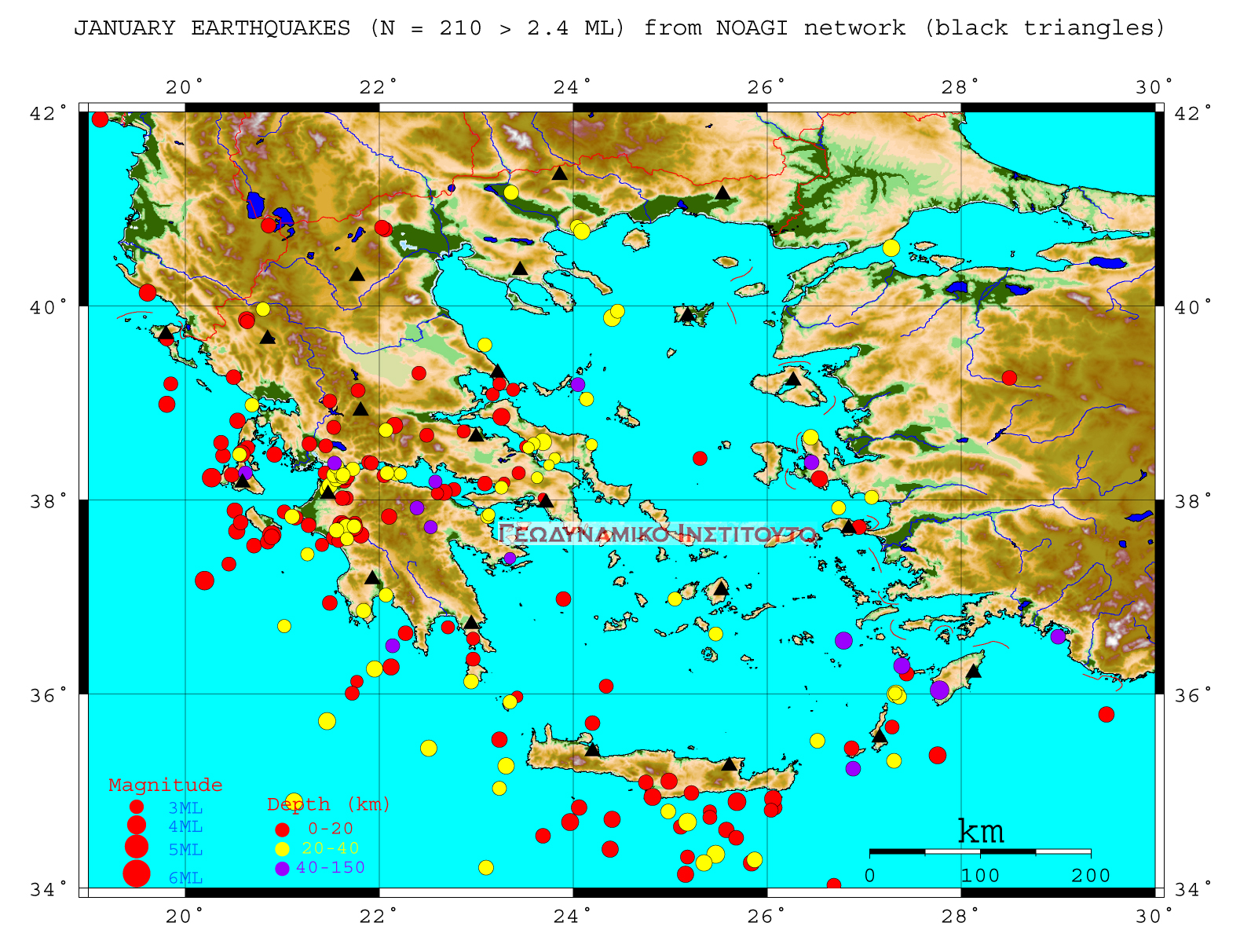The image size is (1251, 952).
Task: Click the 200 mark on the scale bar
Action: (1091, 875)
